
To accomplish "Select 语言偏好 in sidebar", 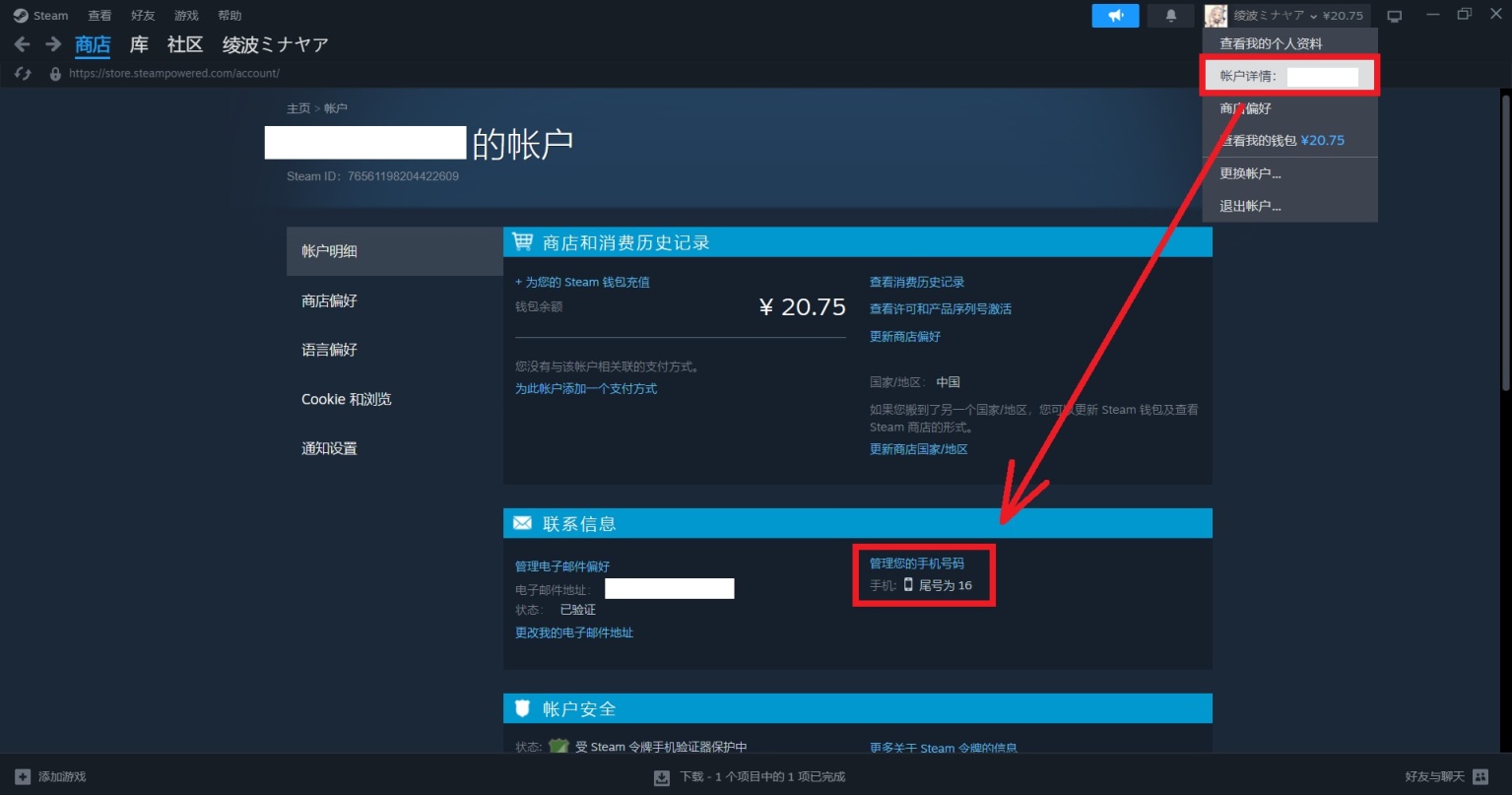I will [x=395, y=350].
